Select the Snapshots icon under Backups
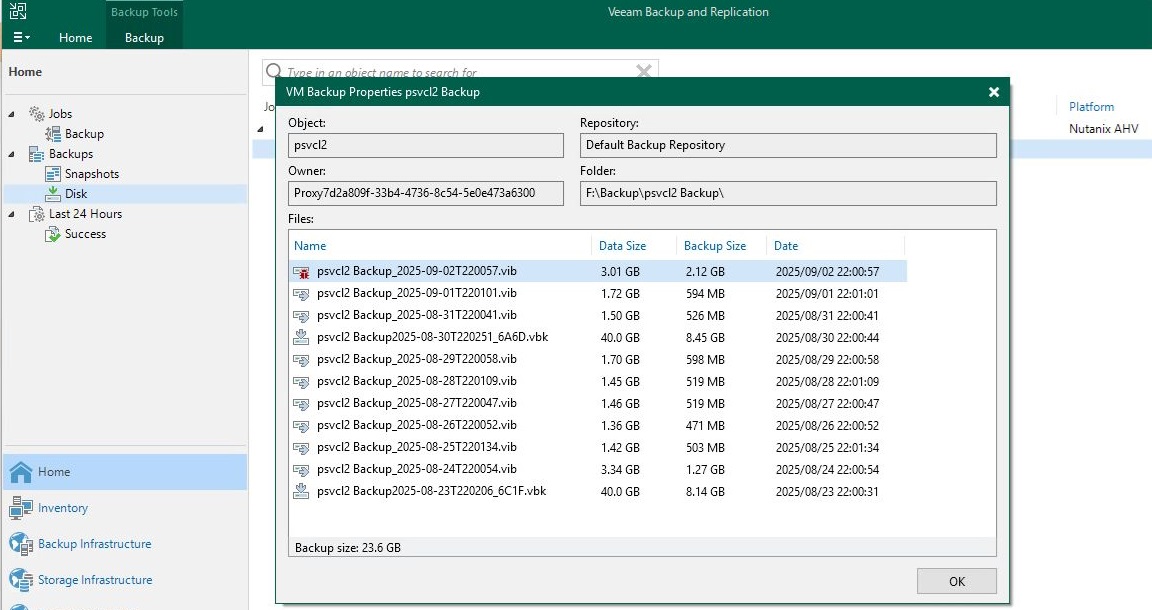This screenshot has height=610, width=1152. tap(53, 174)
